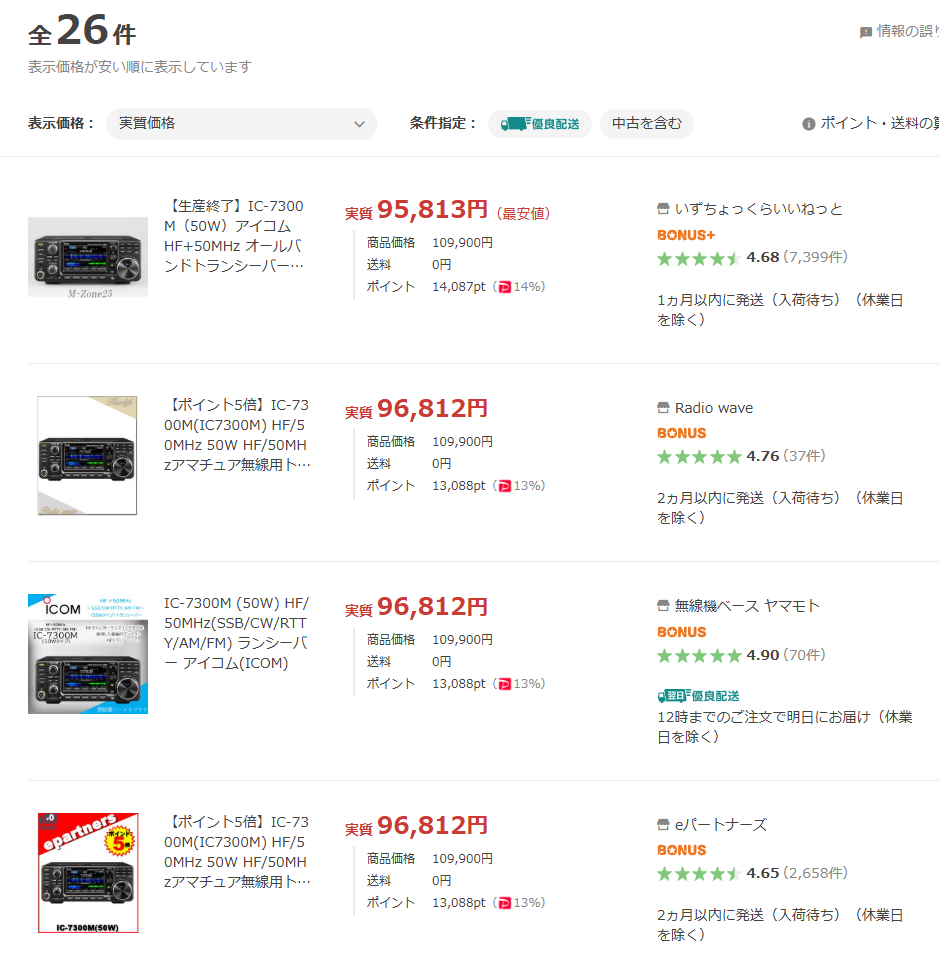Click the epartners IC-7300M(50W) thumbnail

[88, 873]
